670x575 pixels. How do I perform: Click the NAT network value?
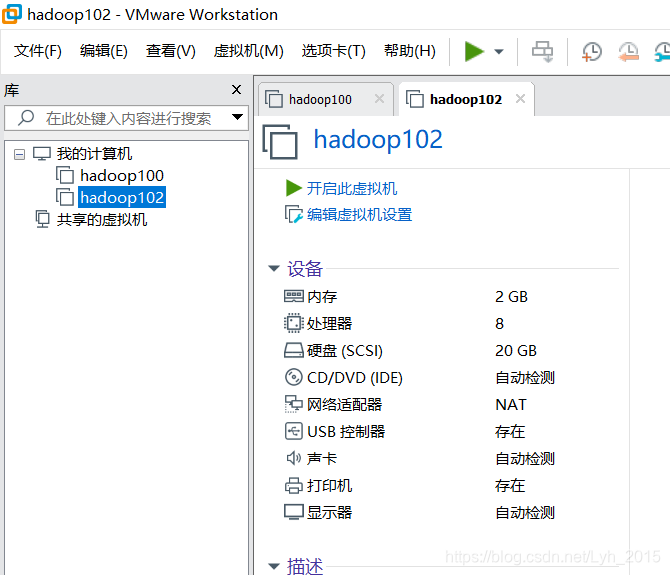click(511, 405)
